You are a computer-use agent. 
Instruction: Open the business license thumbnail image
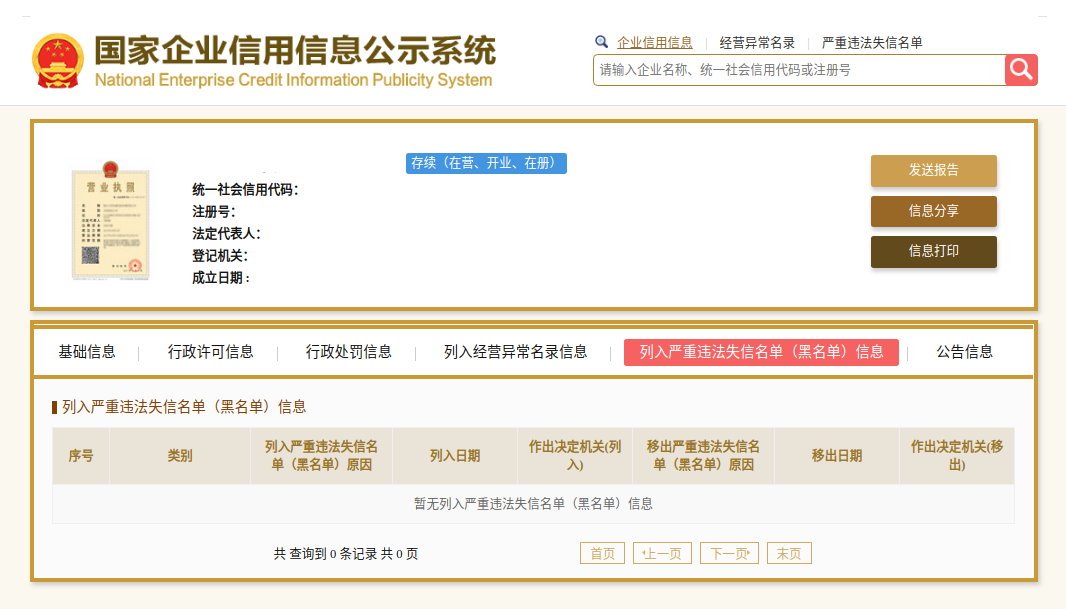point(110,221)
